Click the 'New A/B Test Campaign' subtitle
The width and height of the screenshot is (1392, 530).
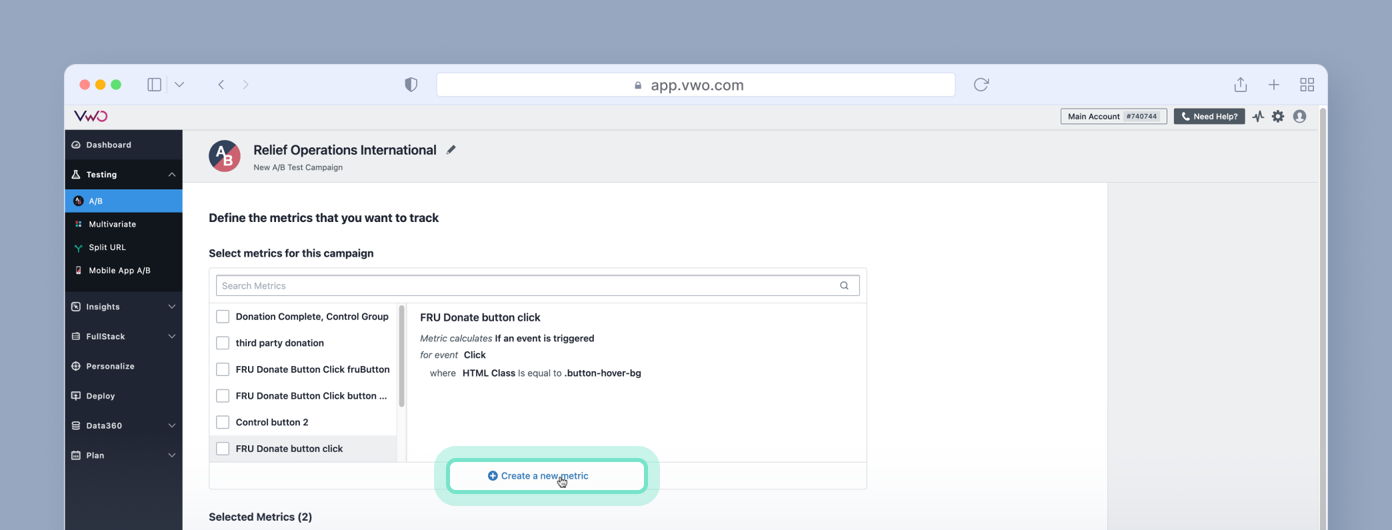(298, 168)
